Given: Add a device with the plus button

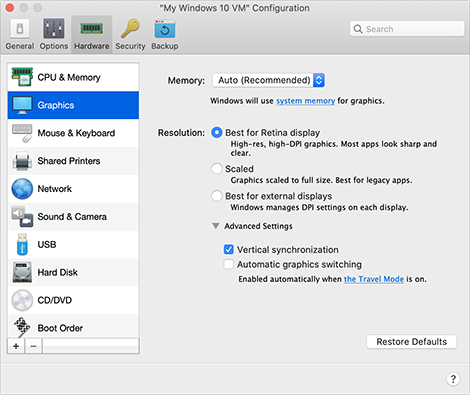Looking at the screenshot, I should pyautogui.click(x=16, y=346).
